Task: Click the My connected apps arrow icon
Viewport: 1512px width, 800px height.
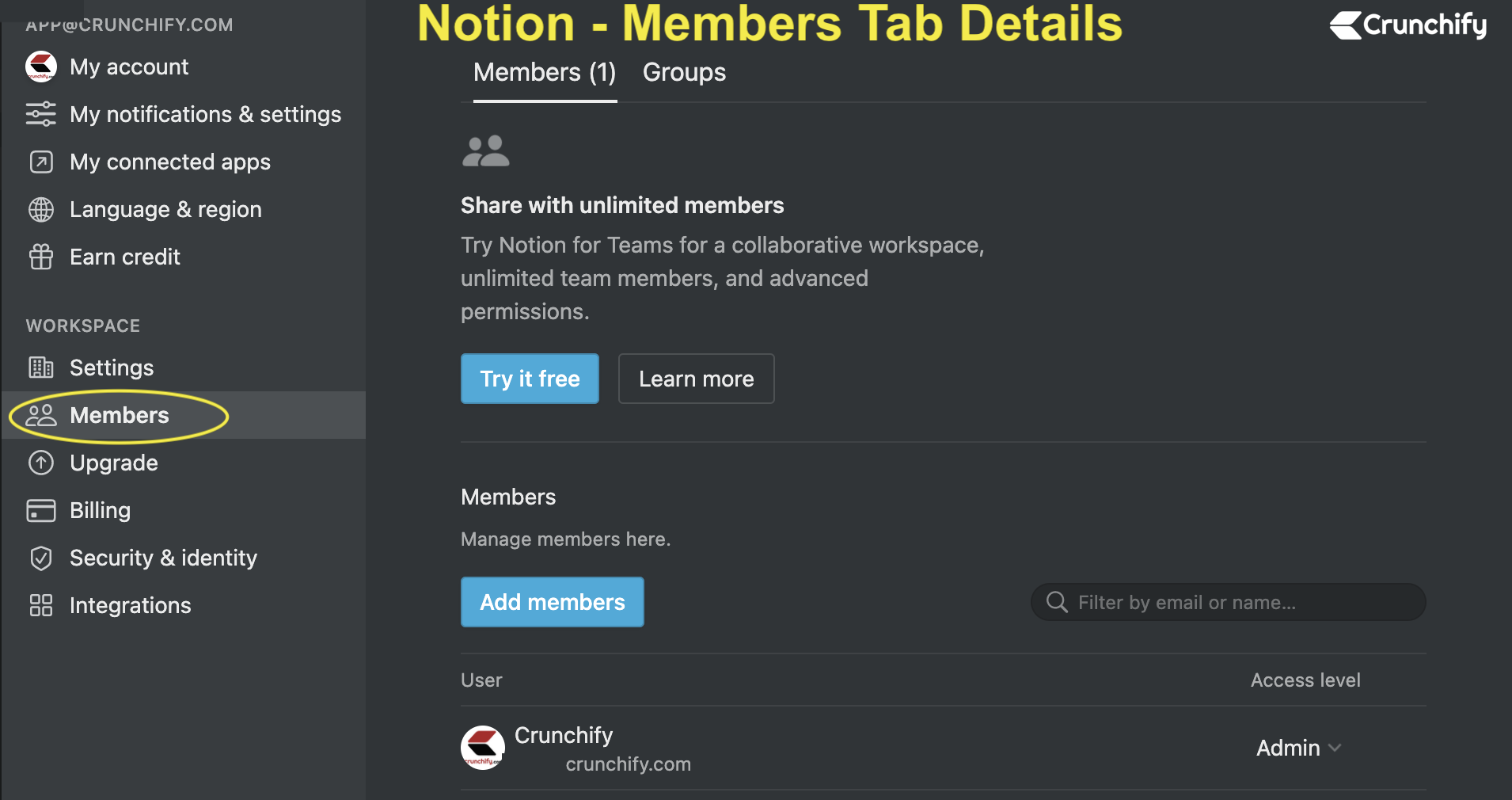Action: (41, 162)
